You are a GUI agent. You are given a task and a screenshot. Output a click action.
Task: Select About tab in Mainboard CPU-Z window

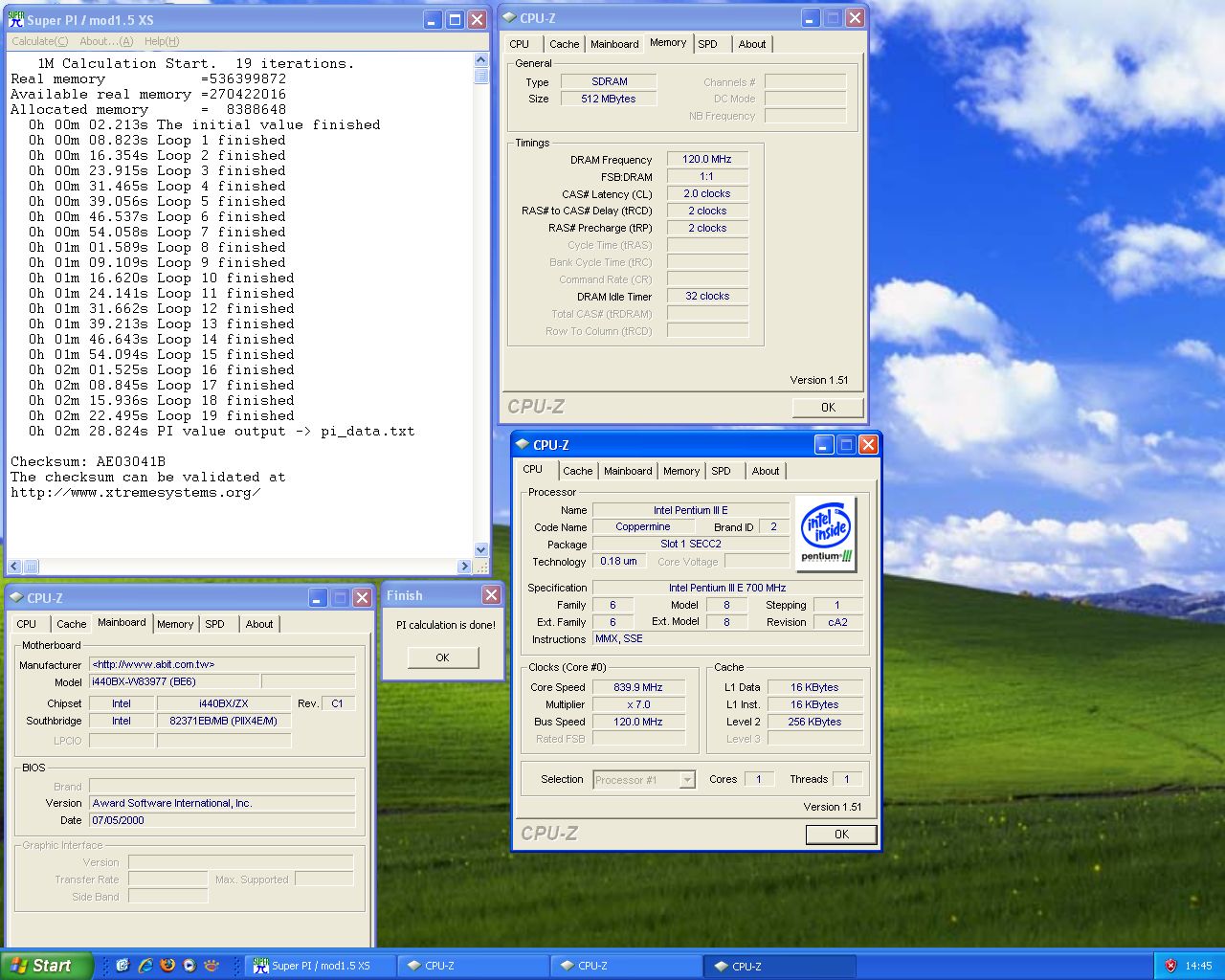click(x=259, y=624)
